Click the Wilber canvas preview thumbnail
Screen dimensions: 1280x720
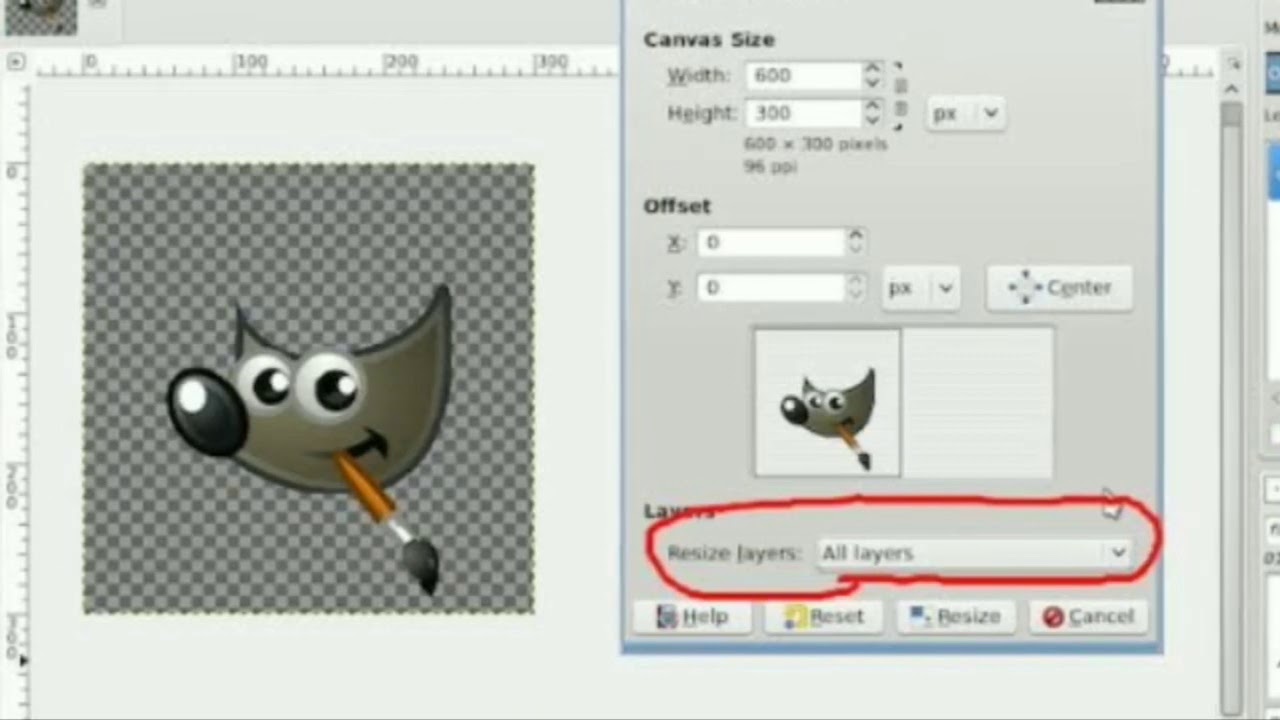click(827, 402)
